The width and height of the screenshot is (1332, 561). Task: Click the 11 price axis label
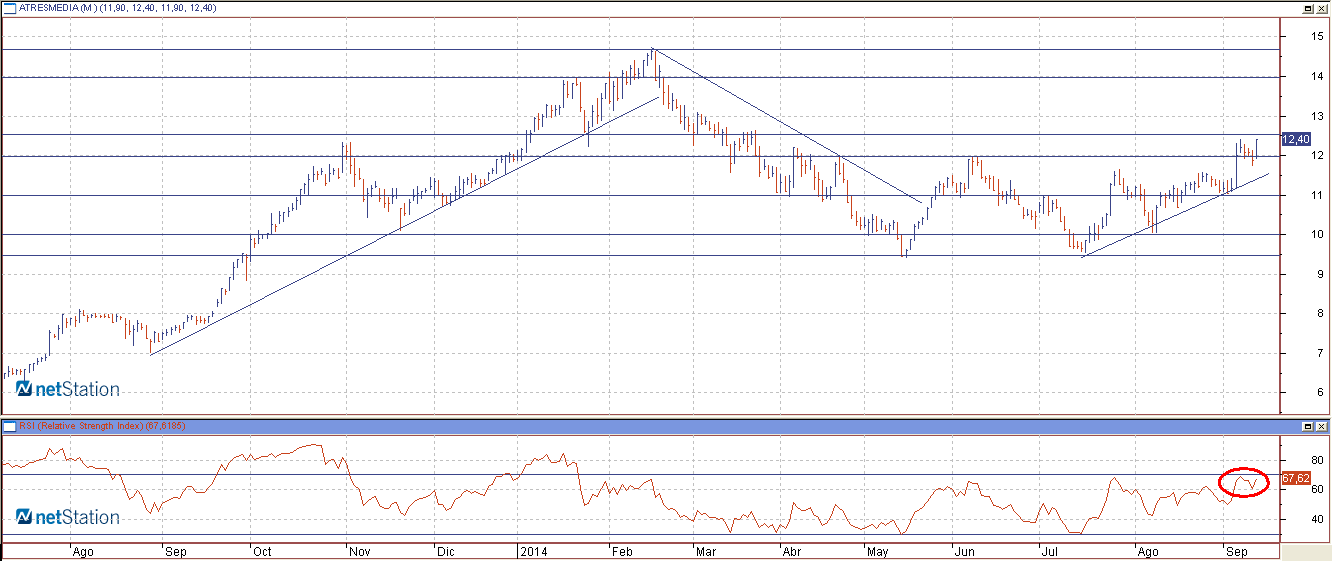coord(1317,195)
